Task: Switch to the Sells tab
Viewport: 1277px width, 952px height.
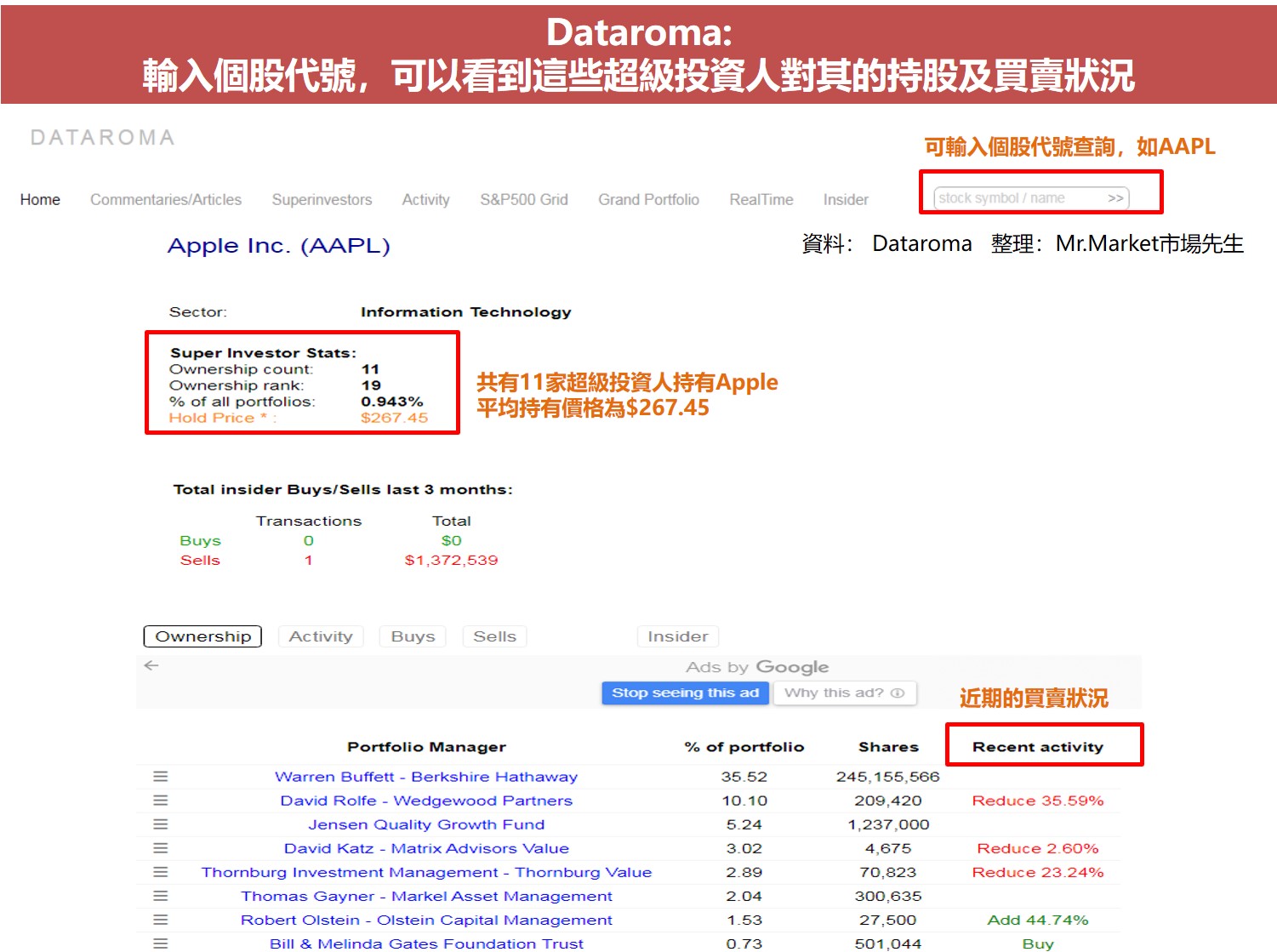Action: (494, 636)
